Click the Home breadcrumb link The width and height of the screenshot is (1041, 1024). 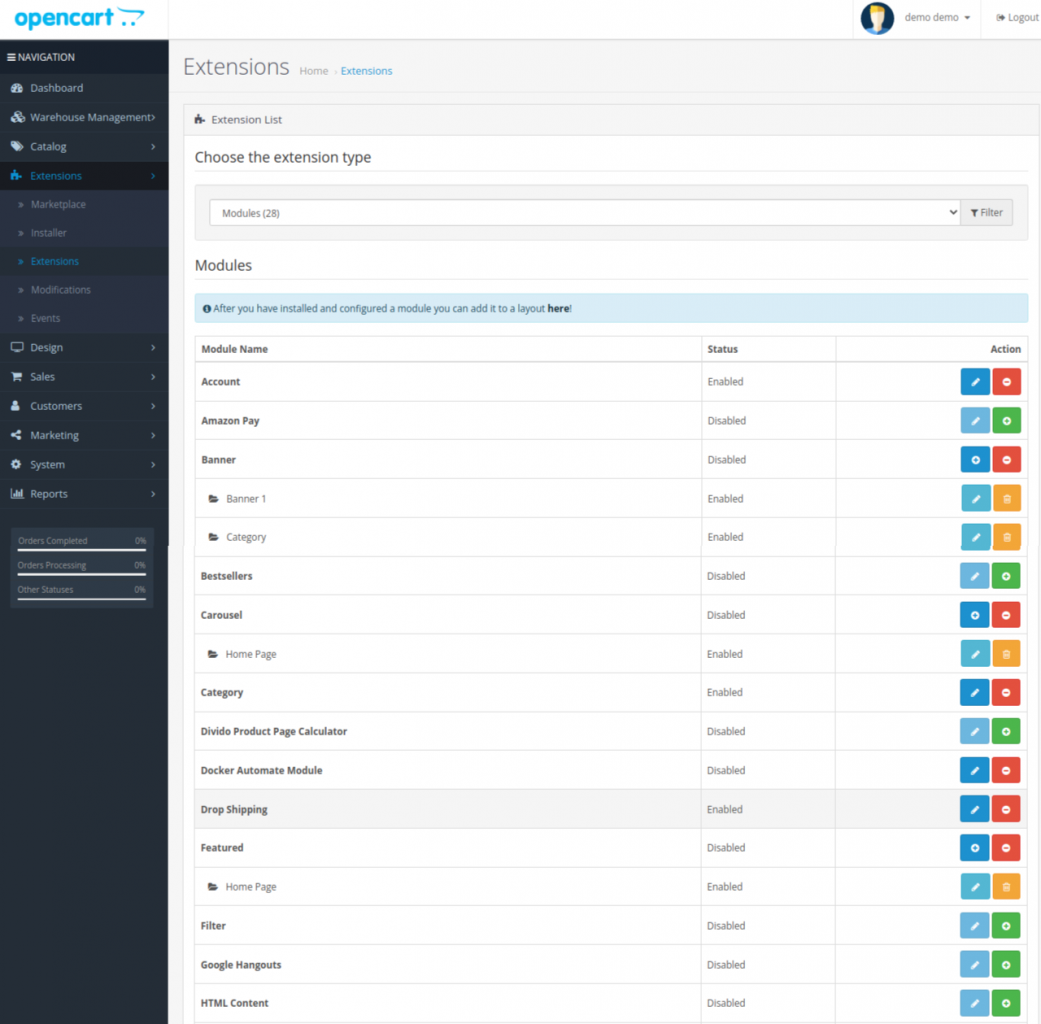313,71
